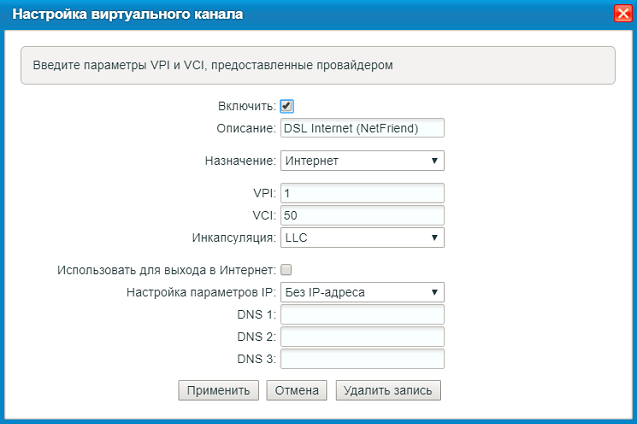The width and height of the screenshot is (637, 424).
Task: Click the Описание label text
Action: (x=245, y=128)
